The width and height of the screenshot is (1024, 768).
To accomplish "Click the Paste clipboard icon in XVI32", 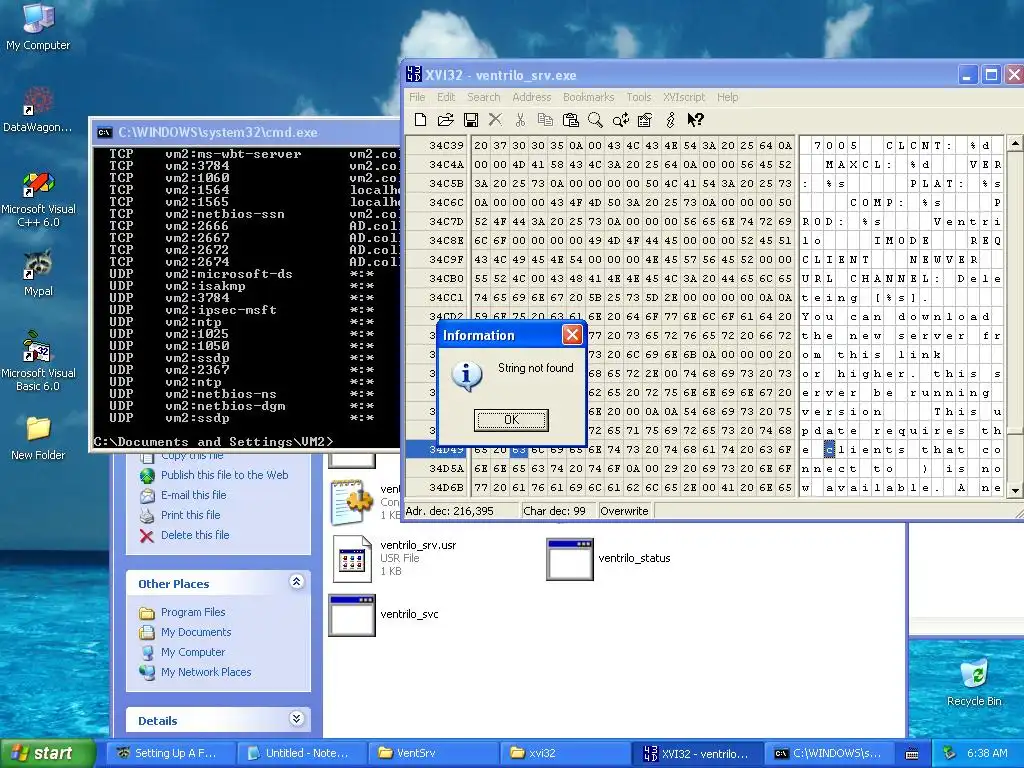I will (x=570, y=120).
